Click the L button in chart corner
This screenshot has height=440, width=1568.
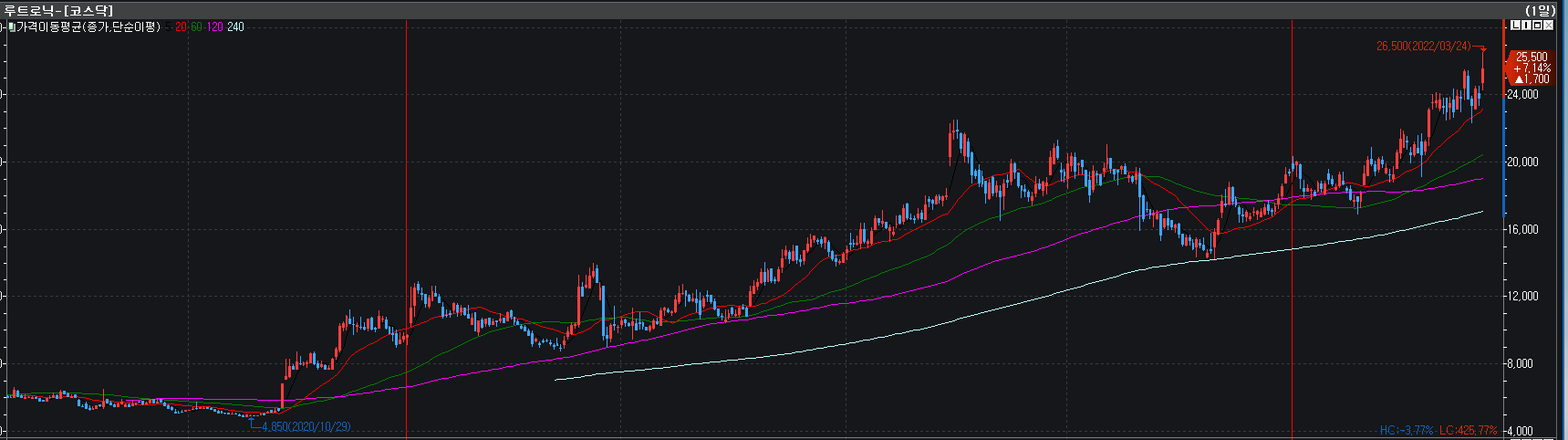1516,26
